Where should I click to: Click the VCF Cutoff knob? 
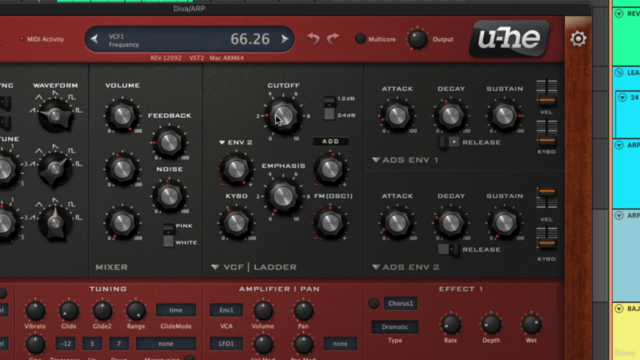point(283,116)
